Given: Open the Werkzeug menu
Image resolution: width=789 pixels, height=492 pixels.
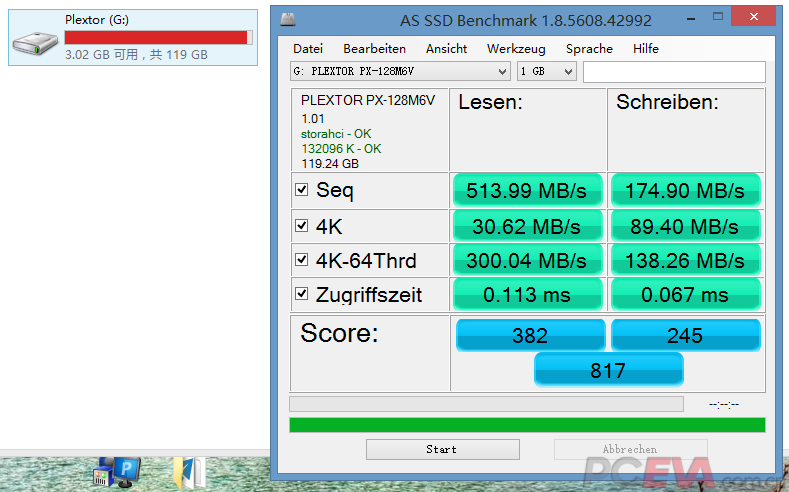Looking at the screenshot, I should click(516, 49).
